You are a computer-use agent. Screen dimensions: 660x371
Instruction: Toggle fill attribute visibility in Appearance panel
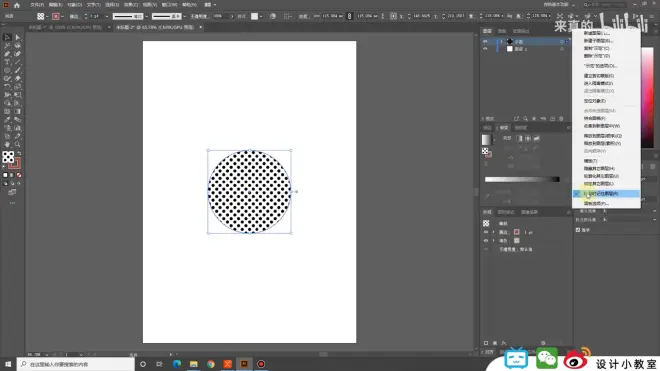486,241
